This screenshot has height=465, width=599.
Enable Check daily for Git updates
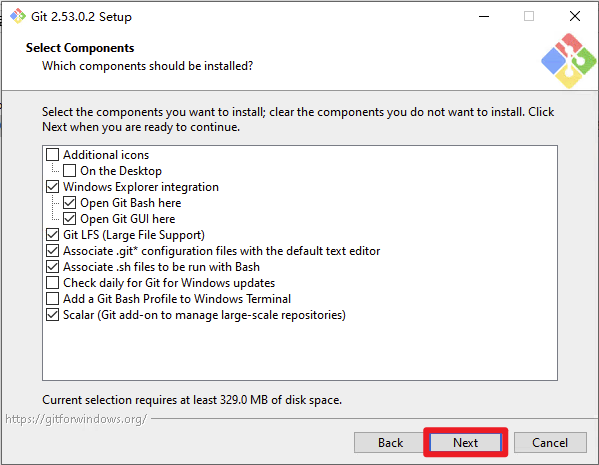coord(52,283)
